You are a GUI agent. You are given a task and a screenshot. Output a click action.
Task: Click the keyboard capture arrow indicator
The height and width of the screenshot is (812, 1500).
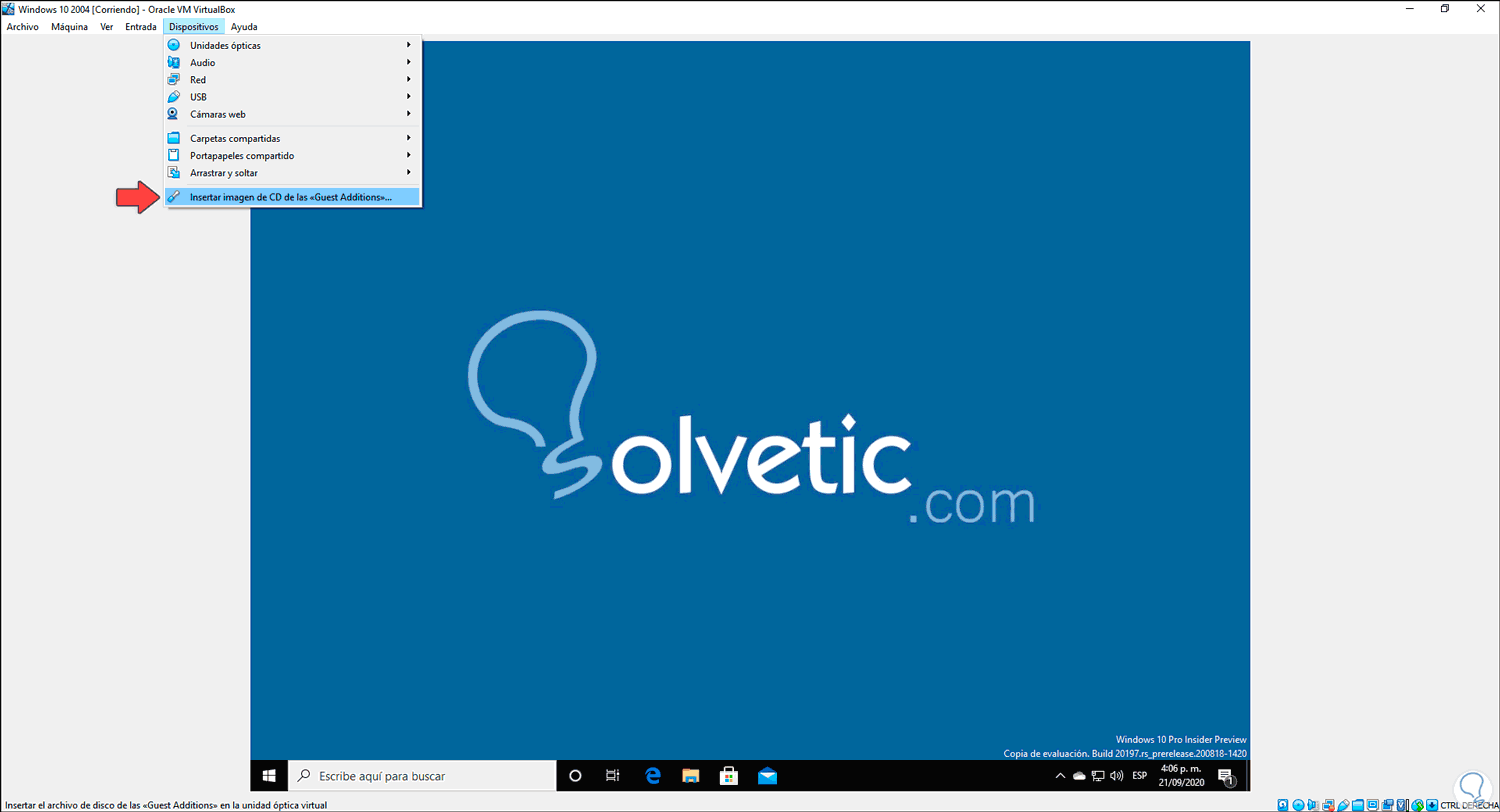pos(1433,804)
